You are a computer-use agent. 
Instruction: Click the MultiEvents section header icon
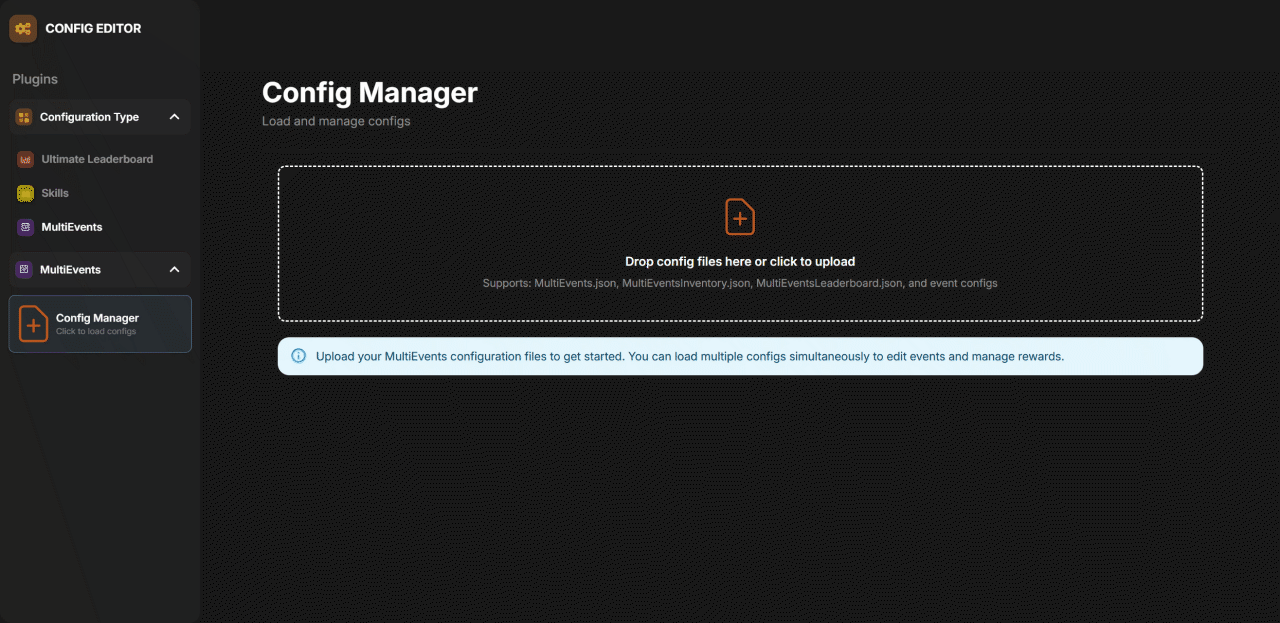(x=24, y=270)
